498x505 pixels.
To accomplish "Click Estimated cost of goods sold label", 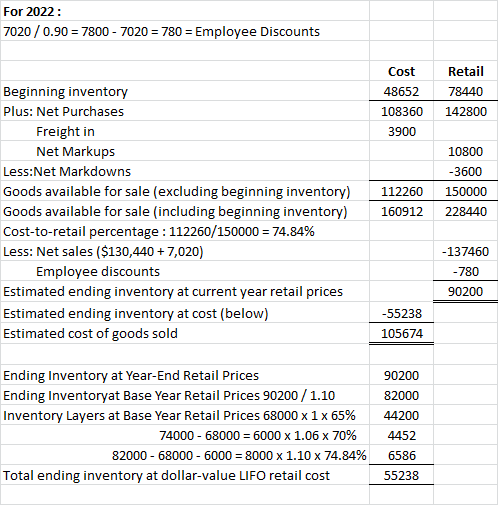I will pos(90,334).
